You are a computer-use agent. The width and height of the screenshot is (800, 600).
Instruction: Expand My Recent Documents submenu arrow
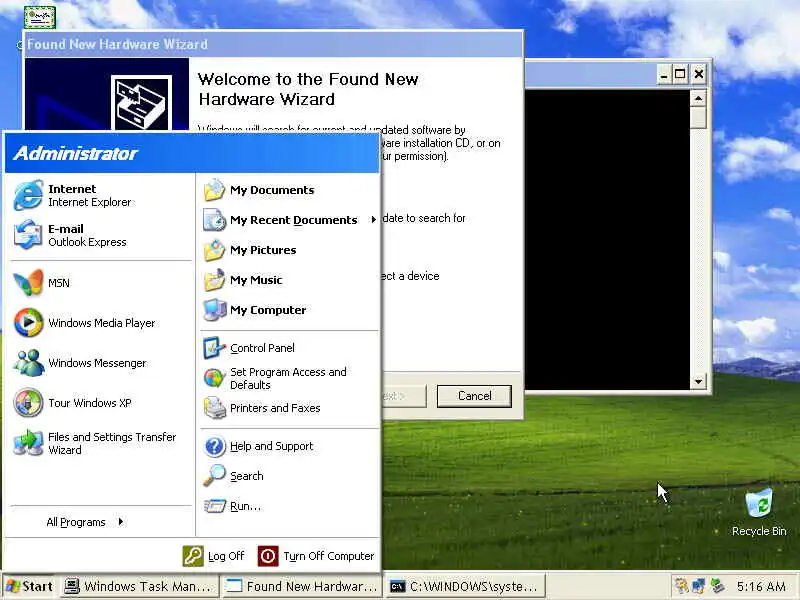coord(373,220)
